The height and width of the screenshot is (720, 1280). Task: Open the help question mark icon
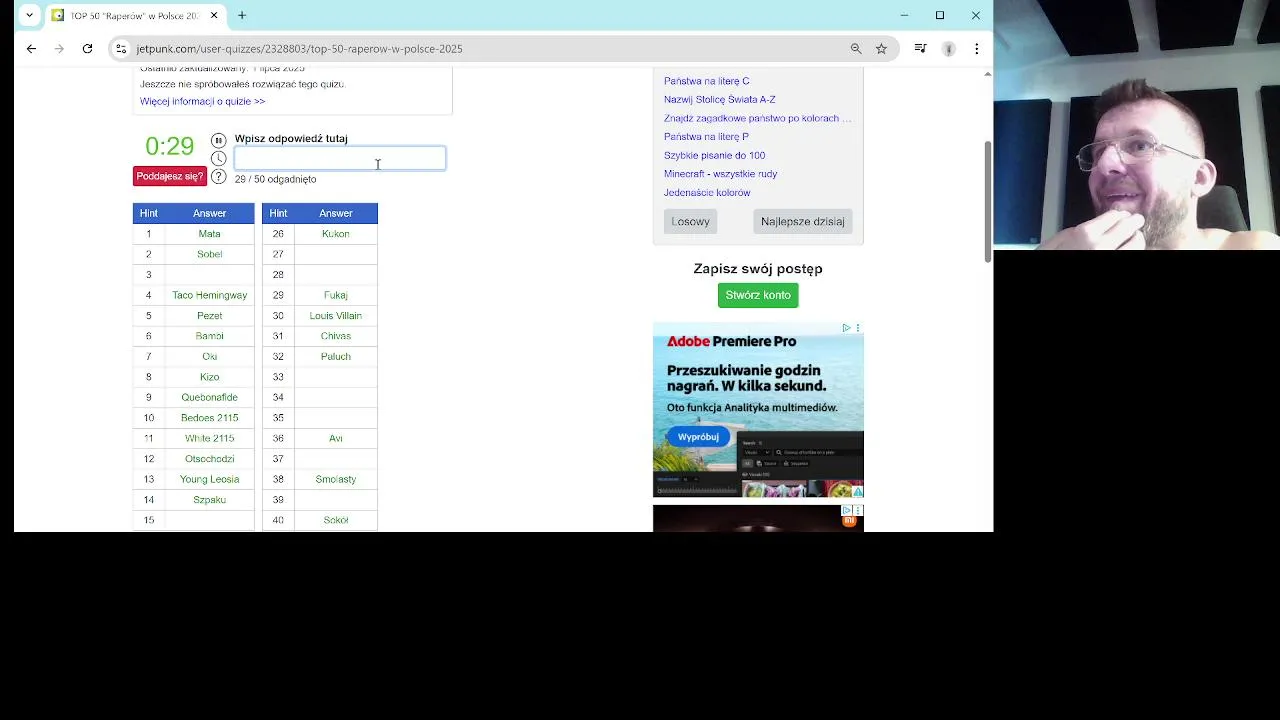coord(218,177)
